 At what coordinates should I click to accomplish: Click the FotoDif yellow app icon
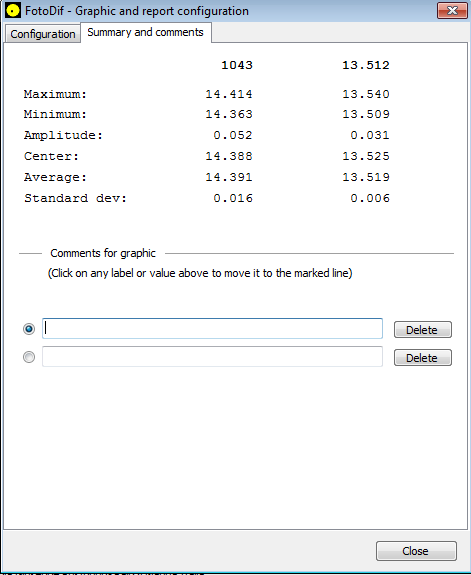13,11
